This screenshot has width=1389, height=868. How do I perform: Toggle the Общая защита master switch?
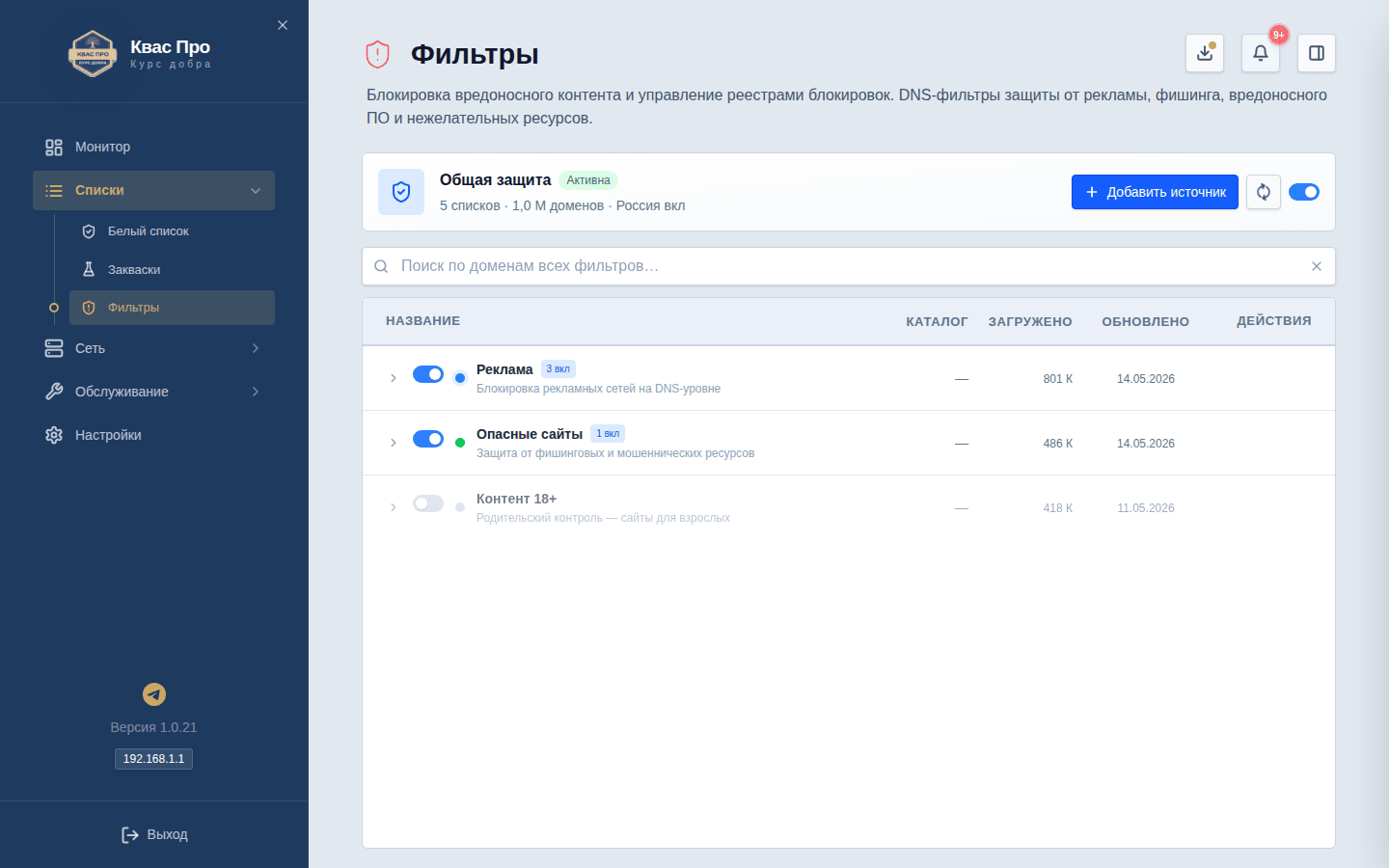click(1304, 192)
